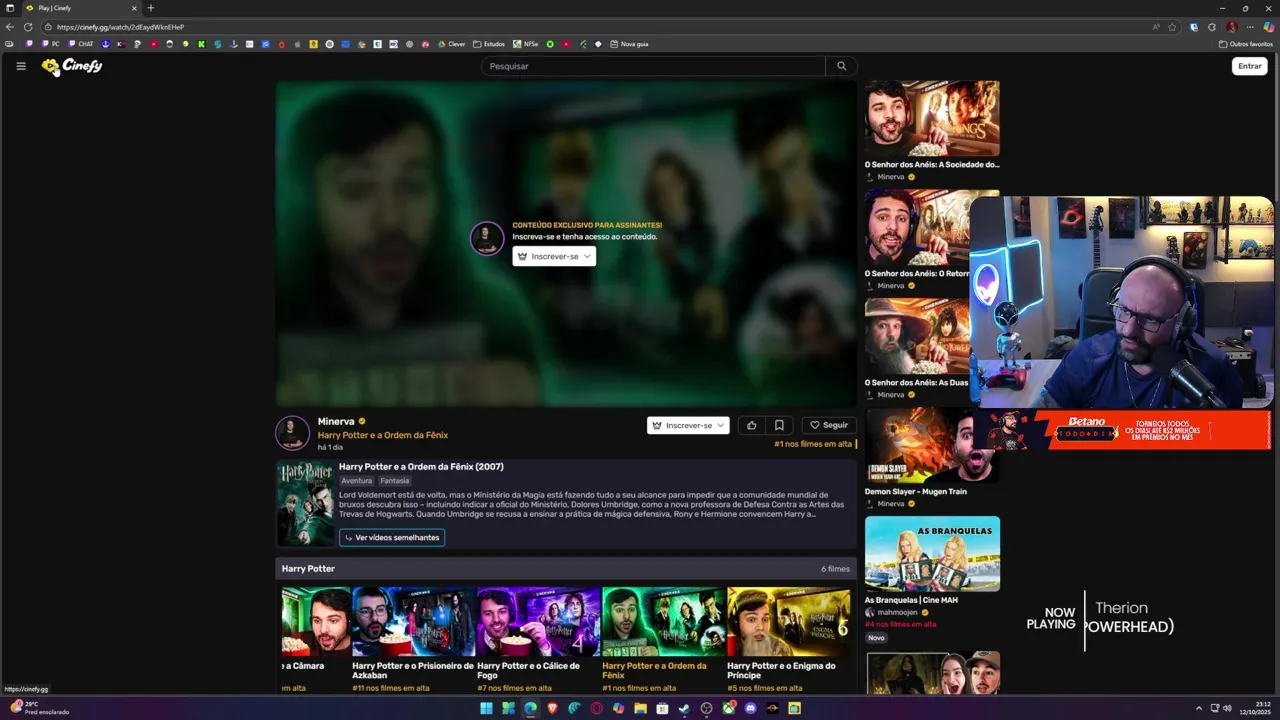Open the PC bookmark
Image resolution: width=1280 pixels, height=720 pixels.
(x=51, y=44)
